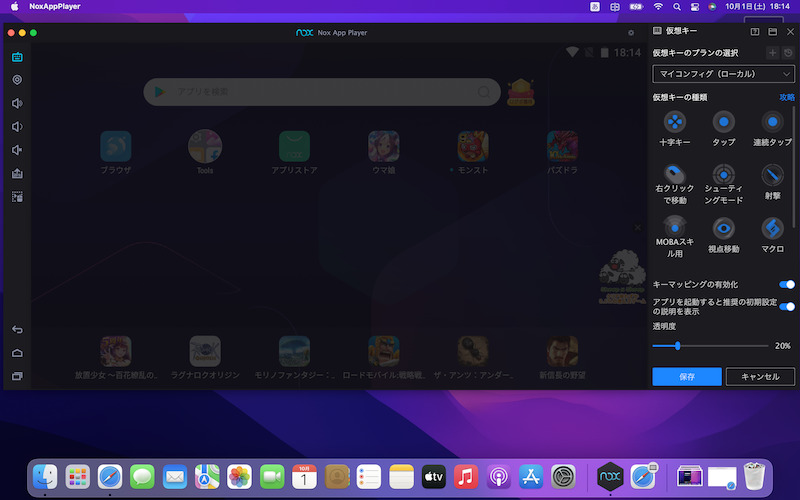The height and width of the screenshot is (500, 800).
Task: Toggle the recommended initial settings guide switch
Action: [787, 307]
